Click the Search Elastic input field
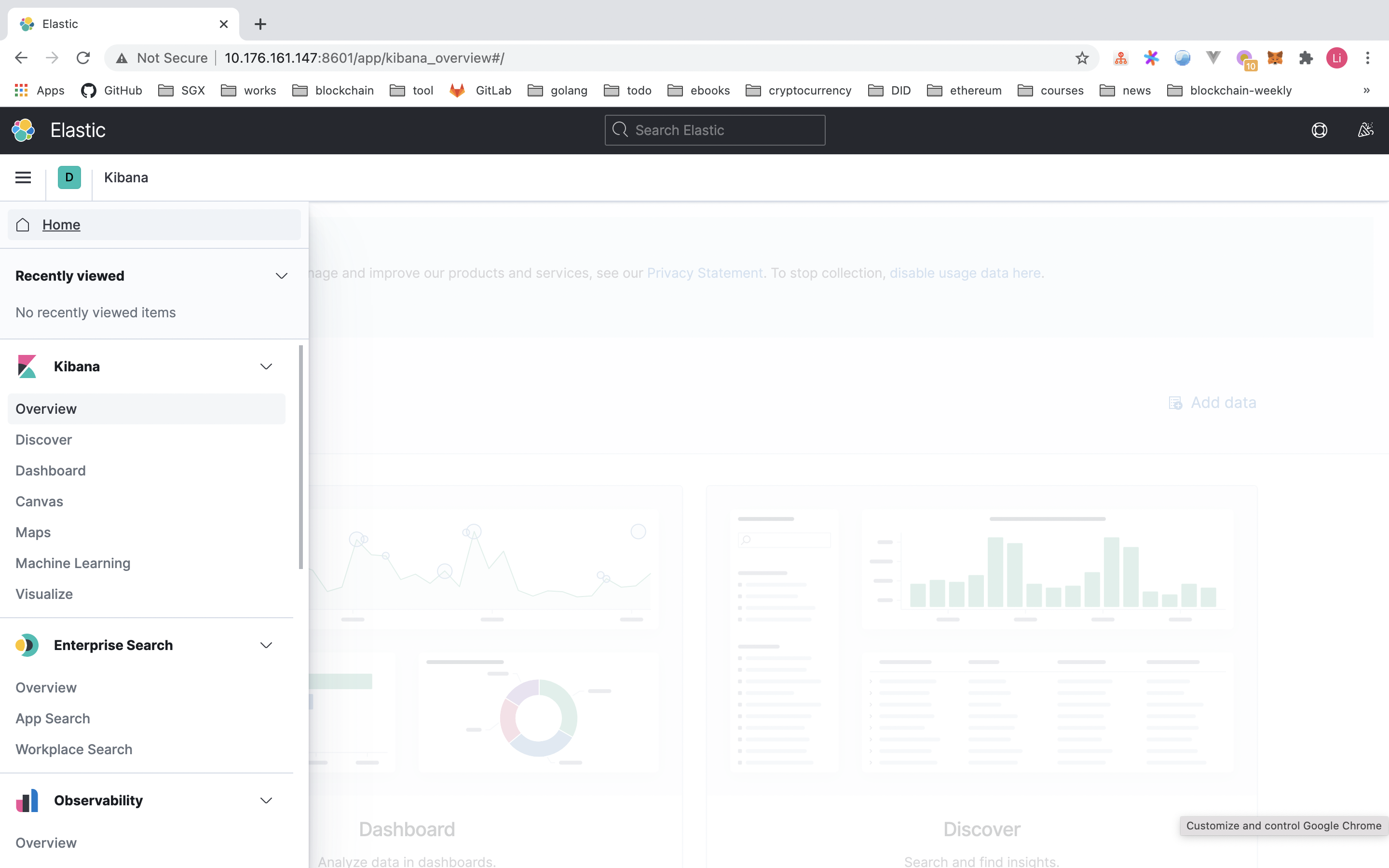Viewport: 1389px width, 868px height. [x=715, y=130]
